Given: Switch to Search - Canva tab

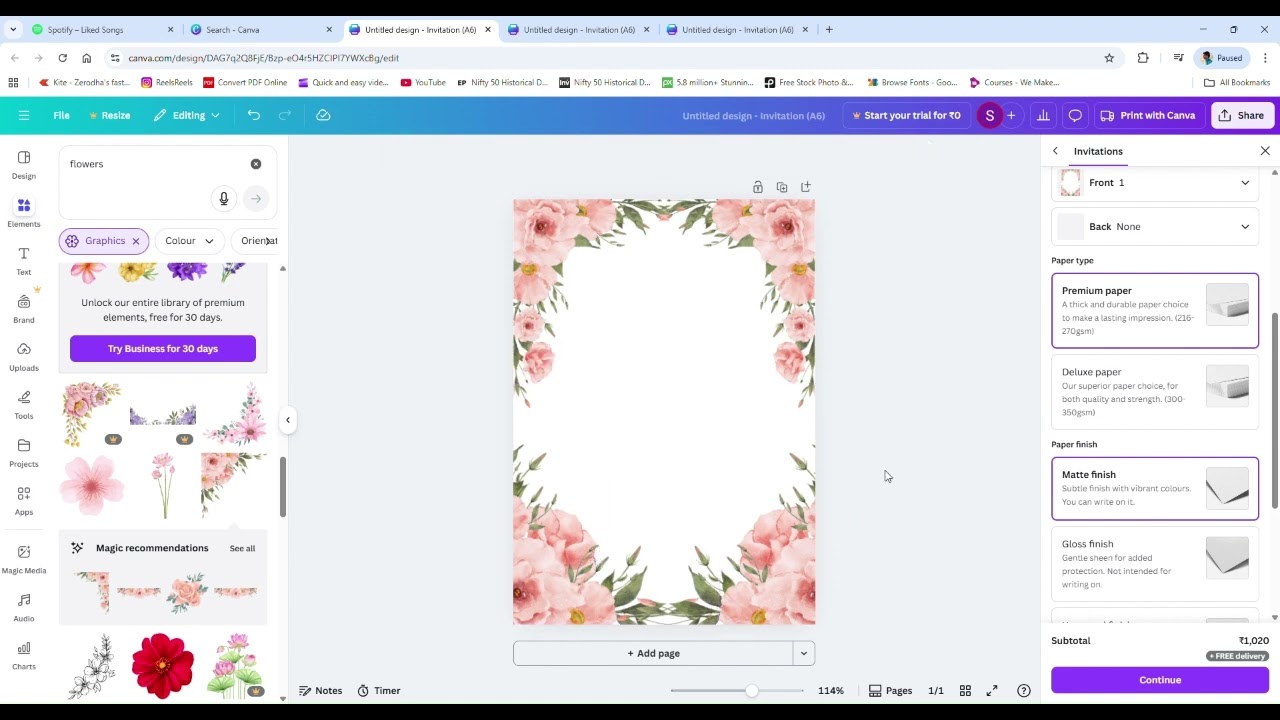Looking at the screenshot, I should [x=260, y=30].
